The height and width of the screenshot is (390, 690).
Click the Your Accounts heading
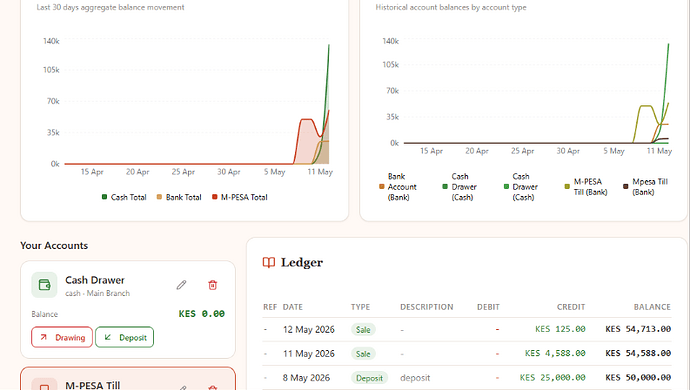[54, 246]
